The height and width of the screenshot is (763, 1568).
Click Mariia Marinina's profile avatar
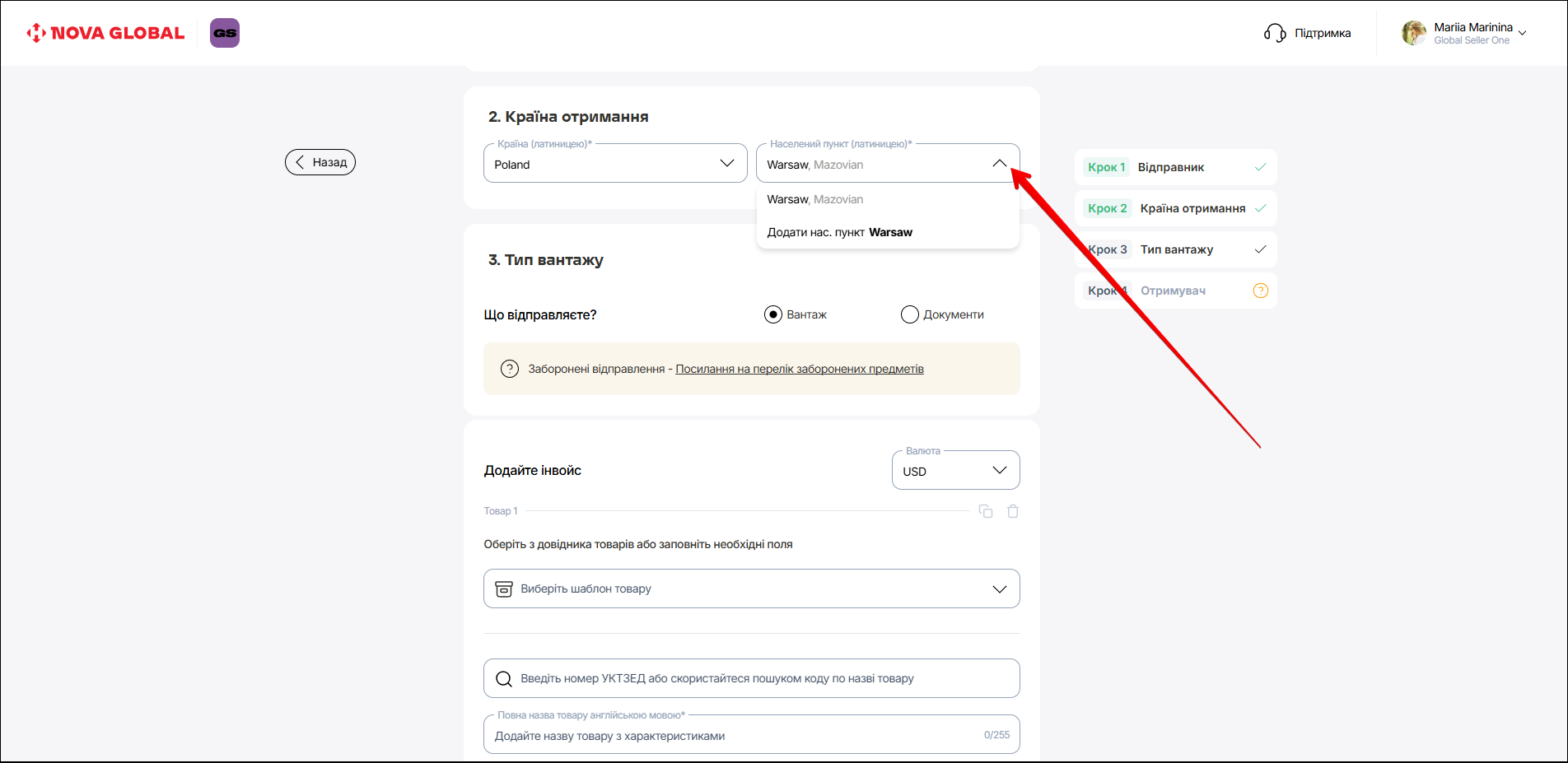[x=1413, y=33]
